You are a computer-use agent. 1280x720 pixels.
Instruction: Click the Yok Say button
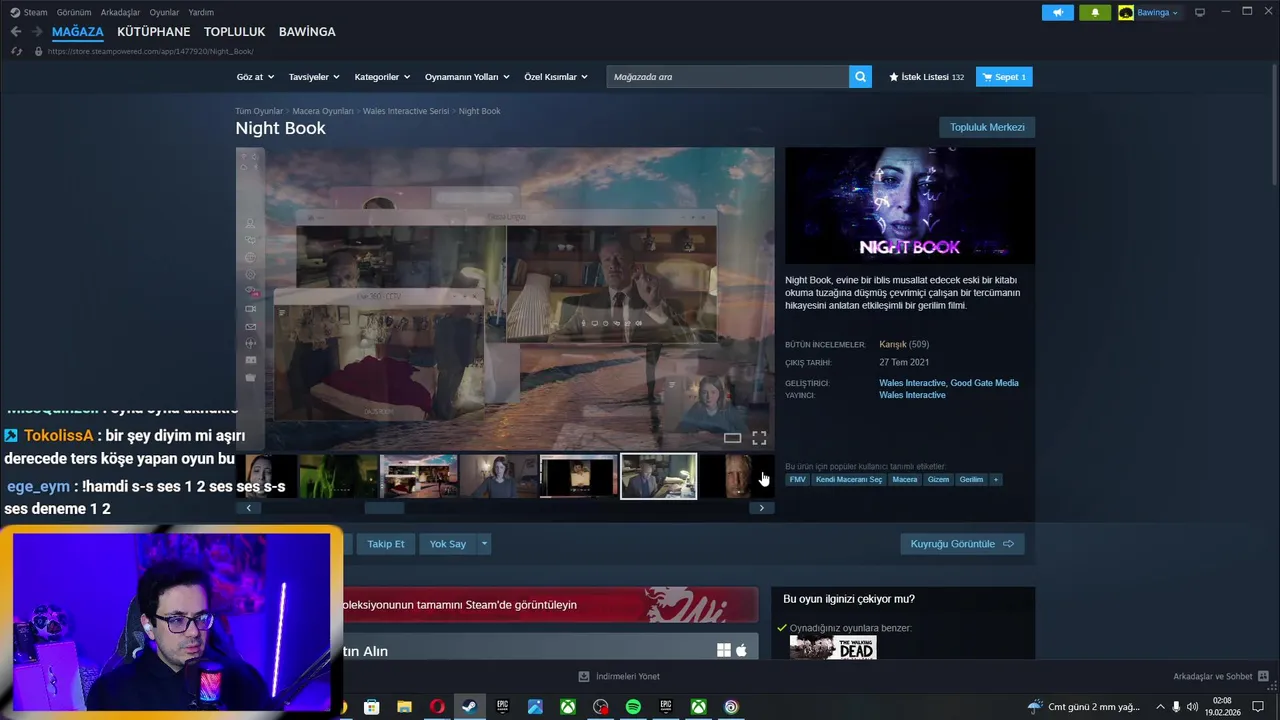pos(448,544)
